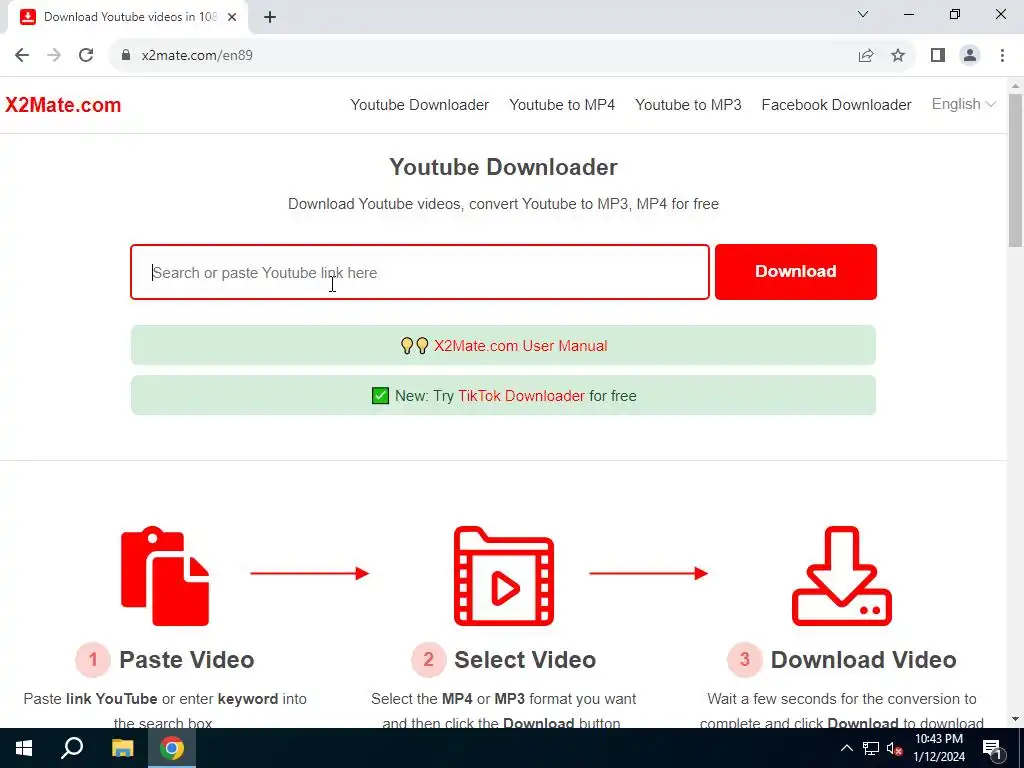Open a new tab with plus icon
The height and width of the screenshot is (768, 1024).
point(270,18)
